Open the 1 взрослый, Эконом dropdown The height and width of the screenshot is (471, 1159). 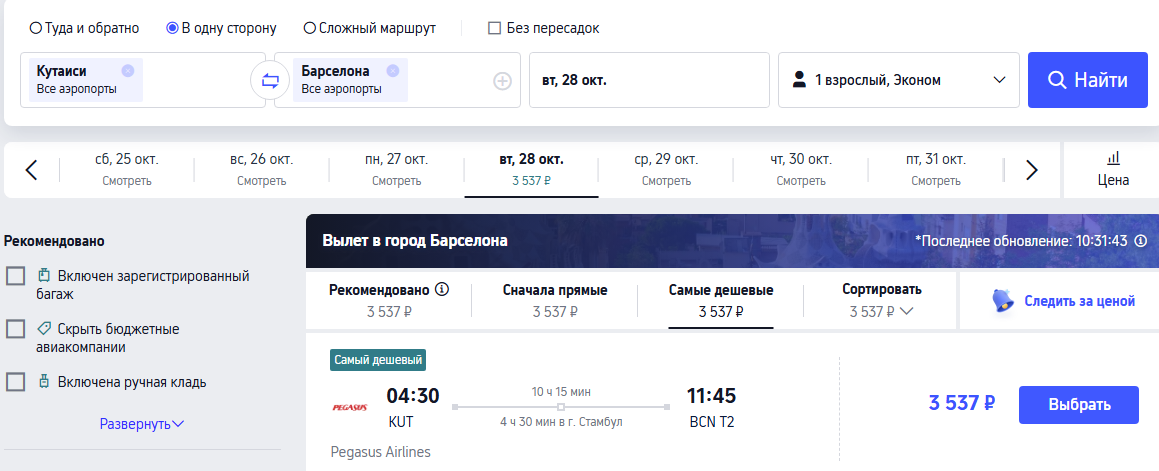click(899, 80)
